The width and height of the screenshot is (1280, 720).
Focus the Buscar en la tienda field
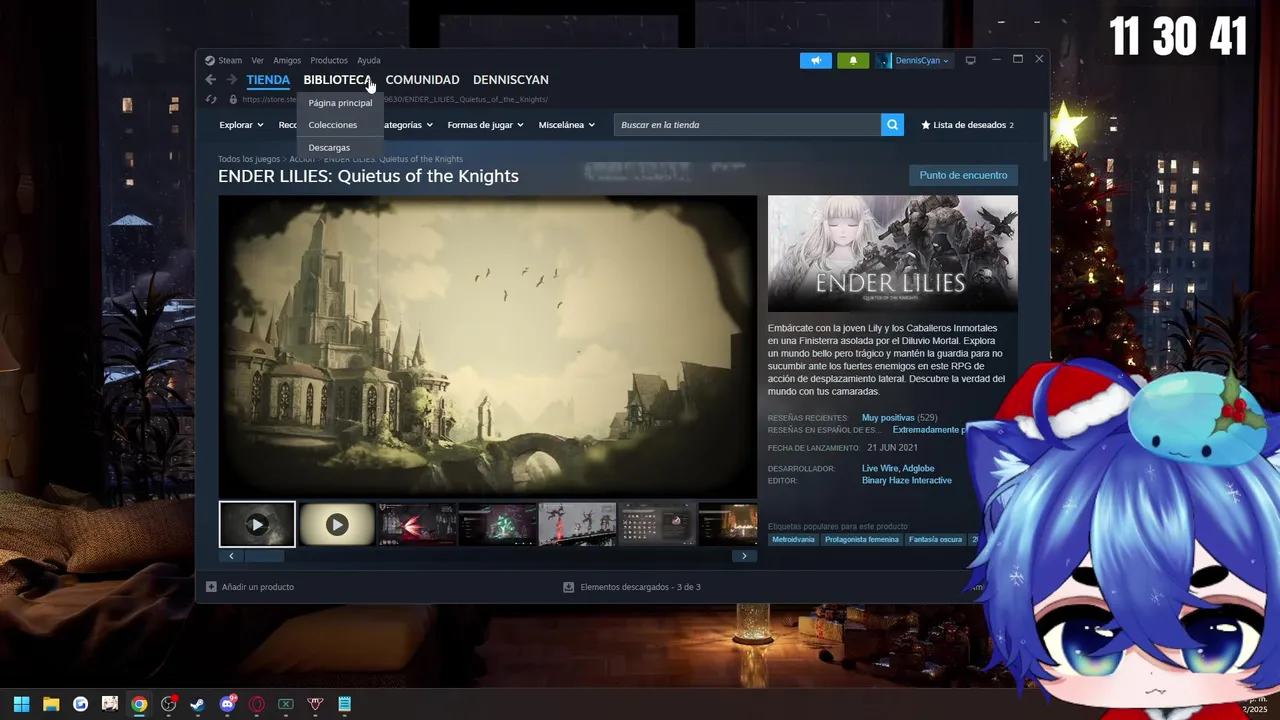[748, 125]
